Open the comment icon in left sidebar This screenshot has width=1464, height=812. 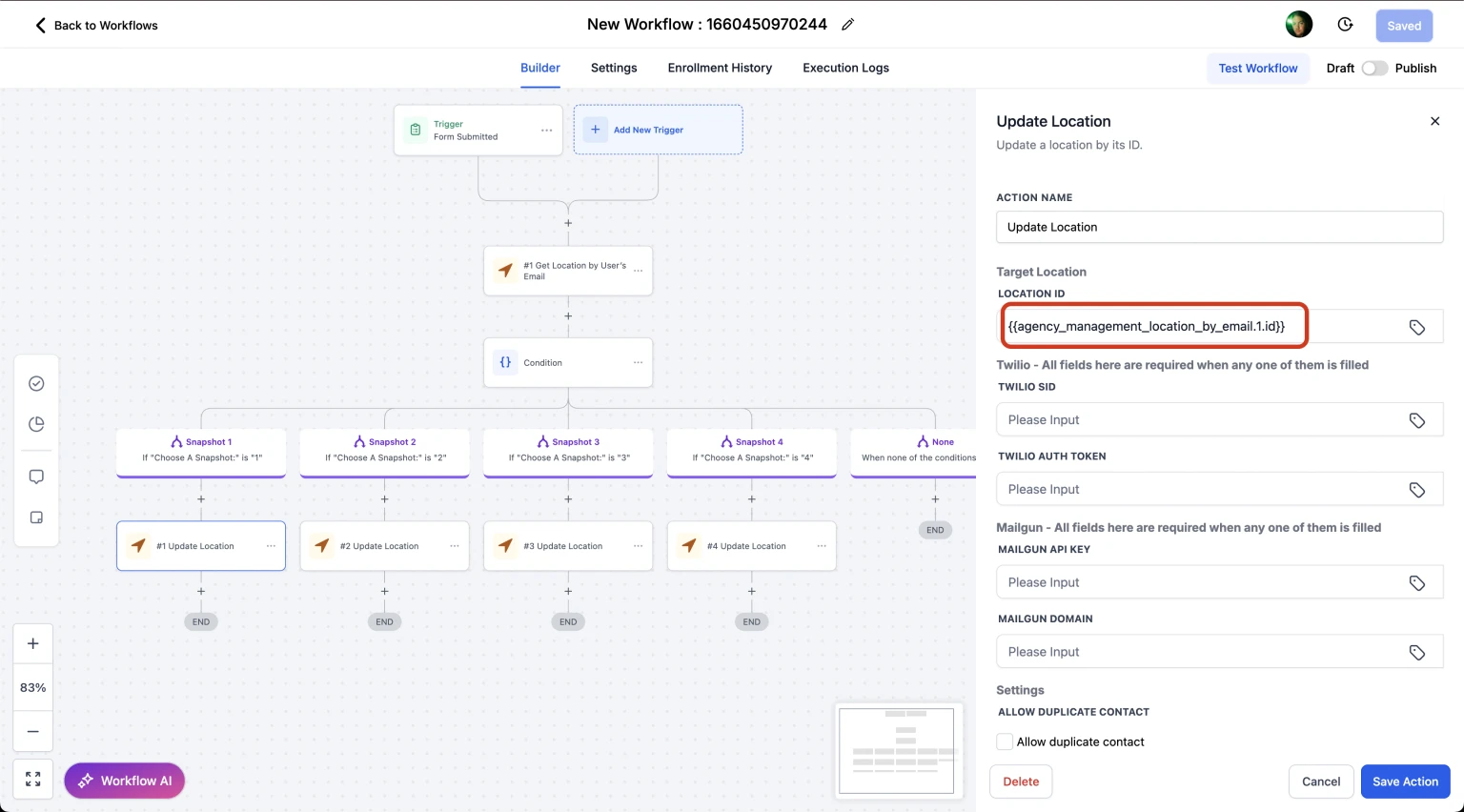pyautogui.click(x=36, y=477)
